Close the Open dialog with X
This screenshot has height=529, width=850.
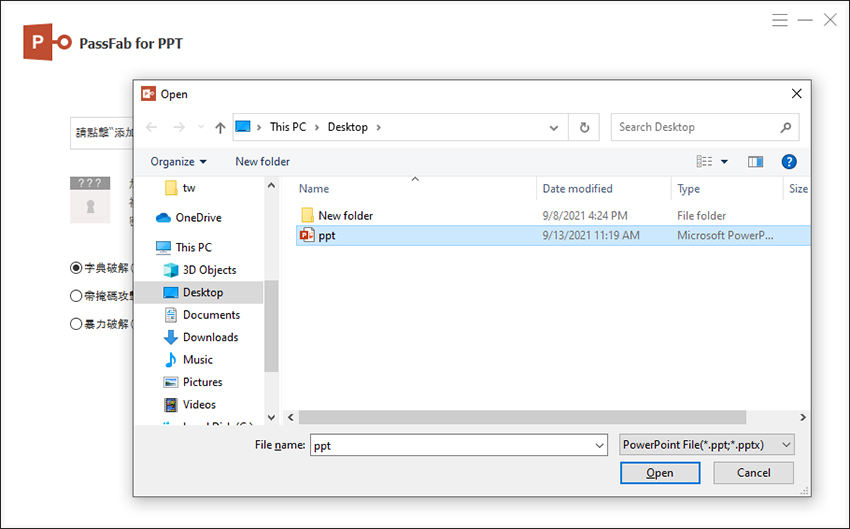(796, 94)
